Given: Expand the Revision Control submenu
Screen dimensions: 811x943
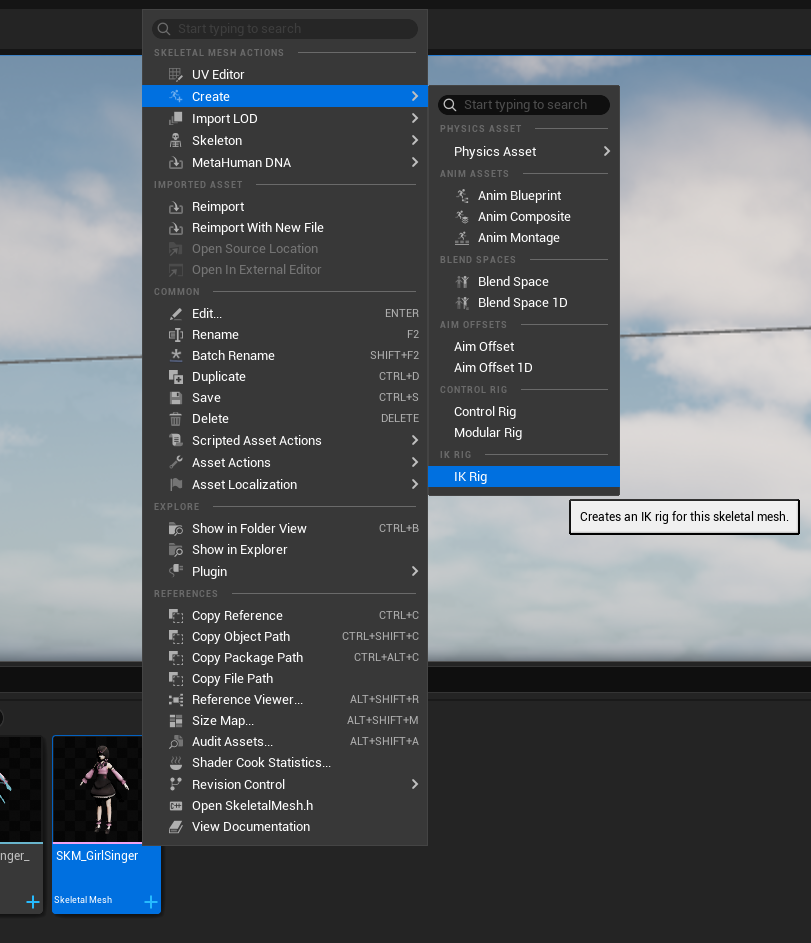Looking at the screenshot, I should tap(414, 785).
